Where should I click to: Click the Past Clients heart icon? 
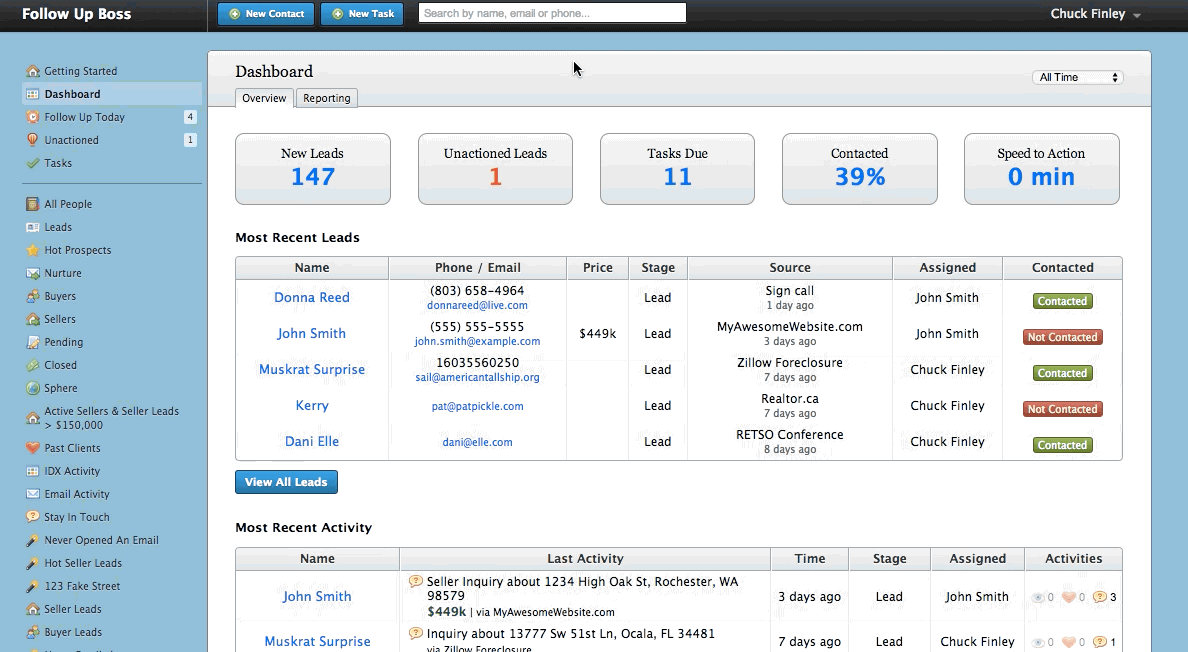point(33,448)
